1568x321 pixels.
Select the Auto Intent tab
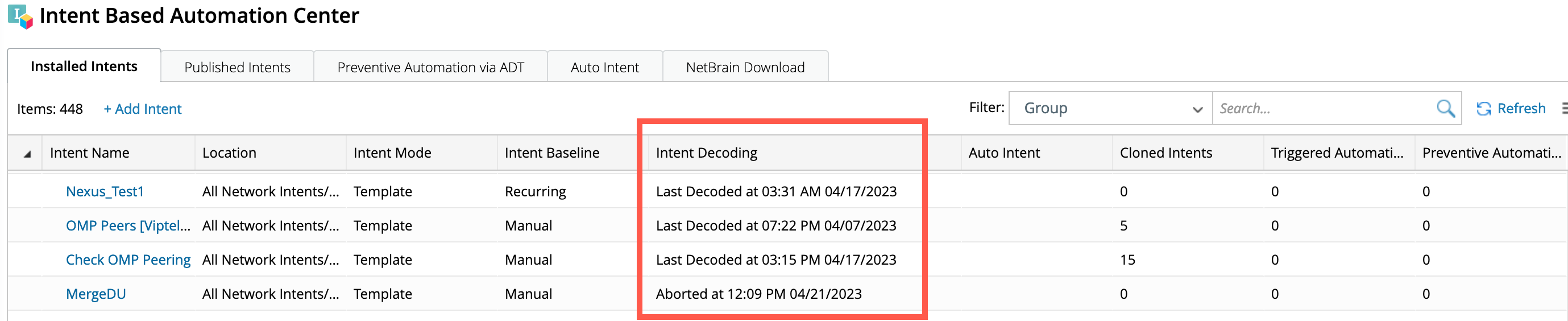(604, 68)
